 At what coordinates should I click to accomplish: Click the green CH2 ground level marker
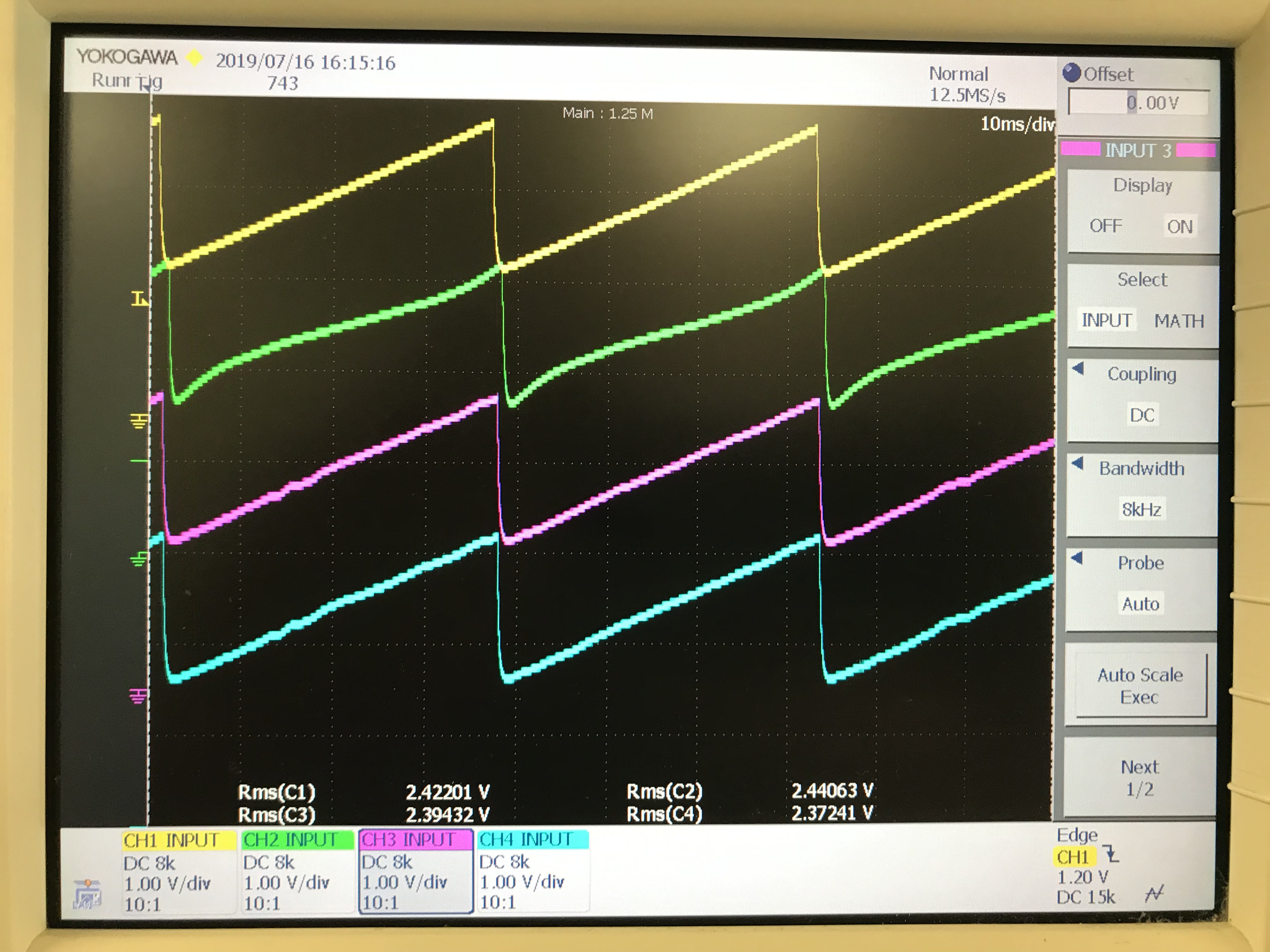[x=138, y=559]
